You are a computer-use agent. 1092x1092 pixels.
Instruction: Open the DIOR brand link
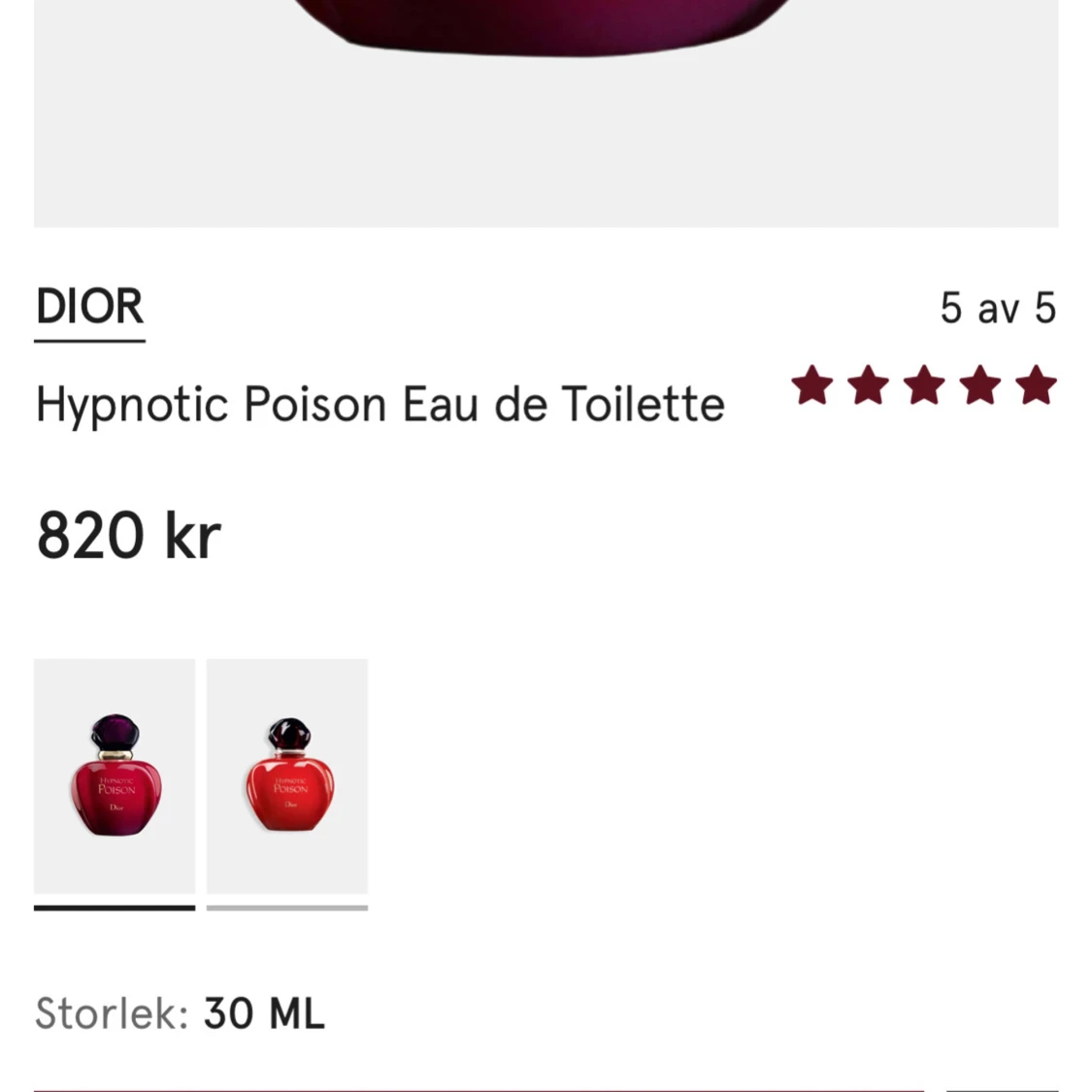click(x=90, y=307)
